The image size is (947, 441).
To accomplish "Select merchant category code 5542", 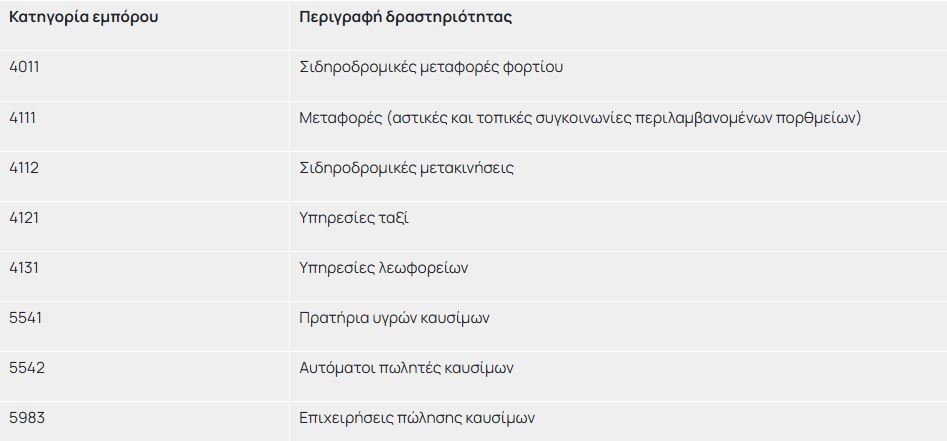I will pyautogui.click(x=26, y=367).
